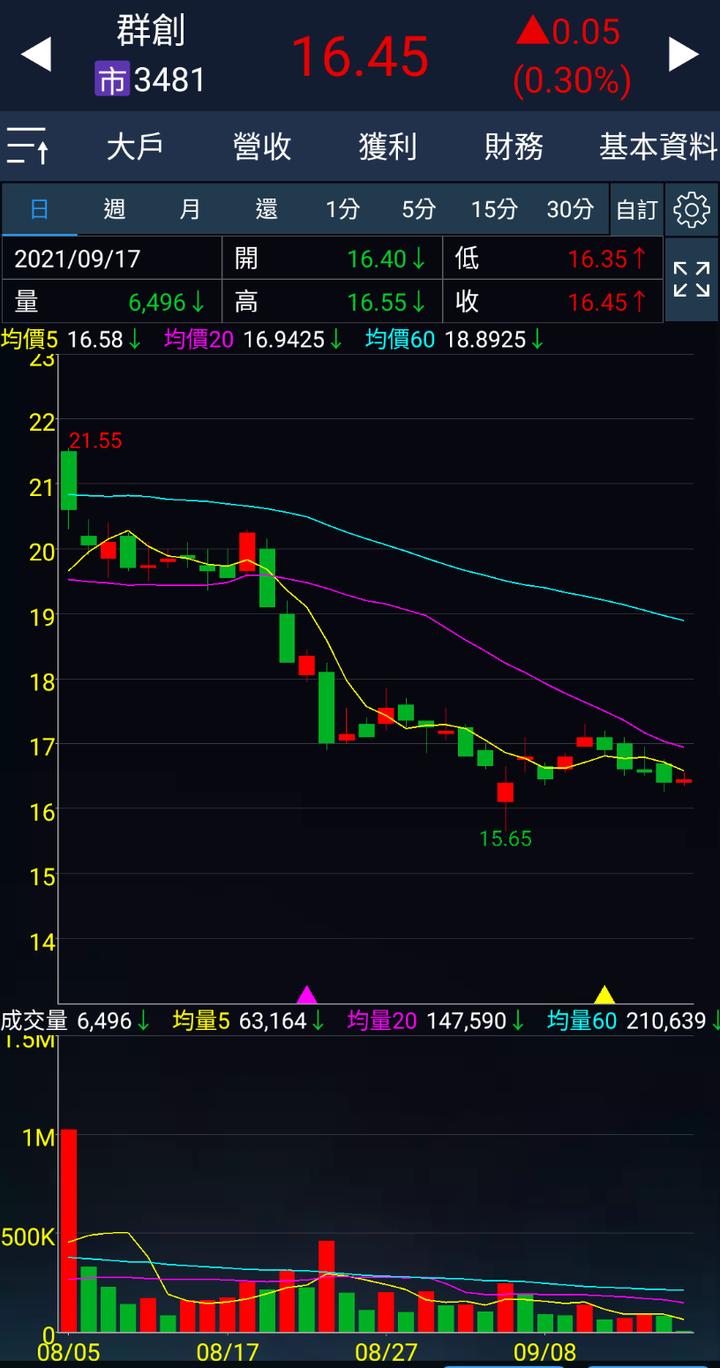720x1368 pixels.
Task: Tap the 均量60 volume average label
Action: [583, 1021]
